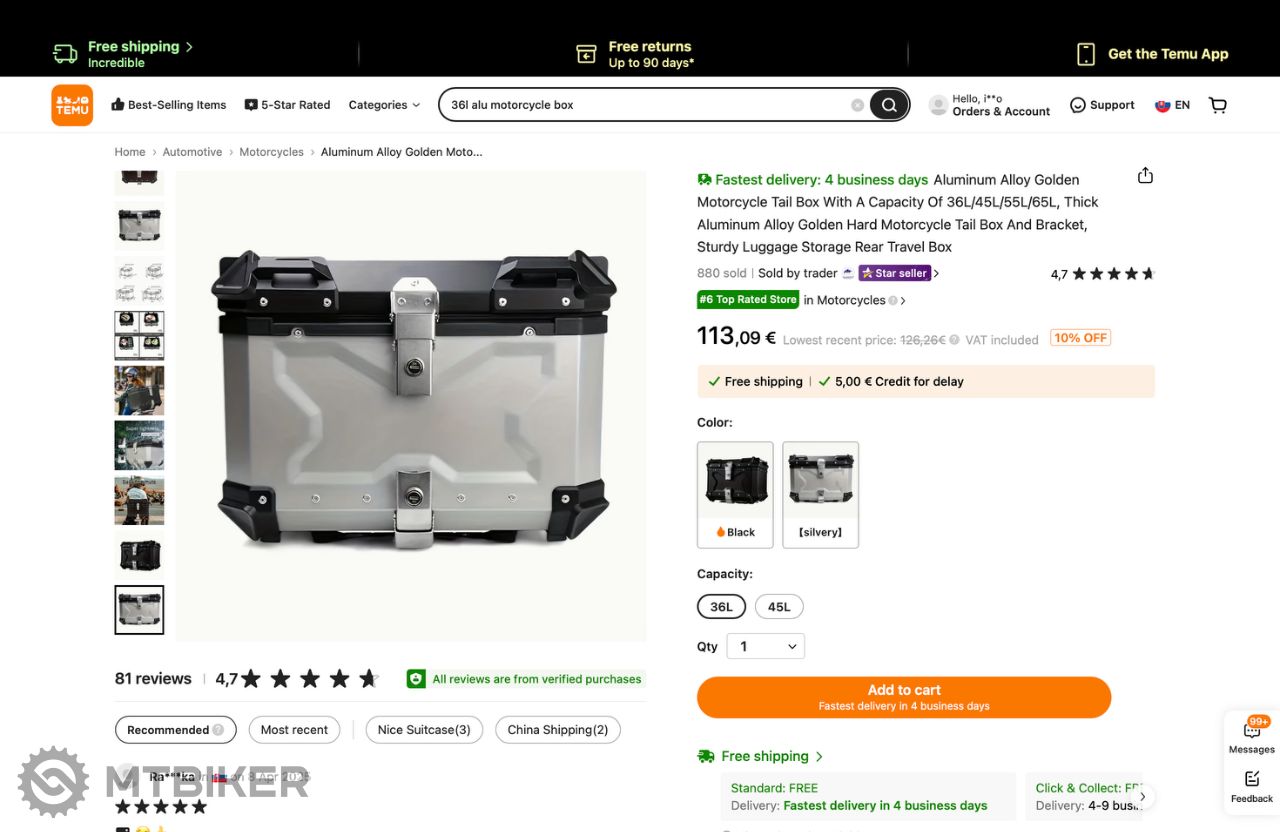Click Get the Temu App phone icon

[x=1086, y=54]
